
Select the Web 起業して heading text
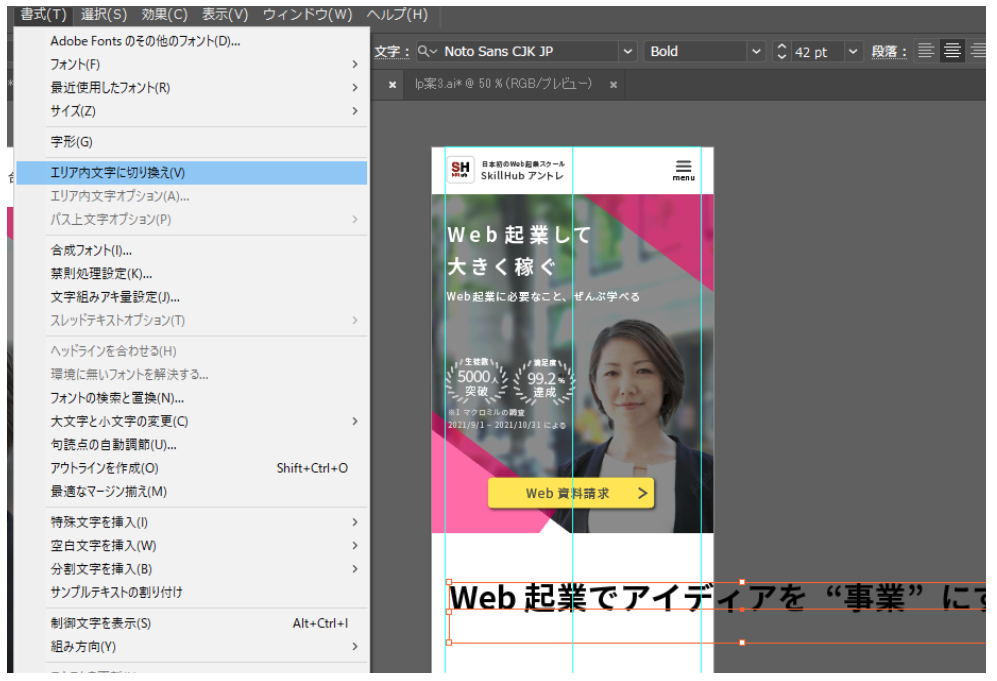point(519,235)
